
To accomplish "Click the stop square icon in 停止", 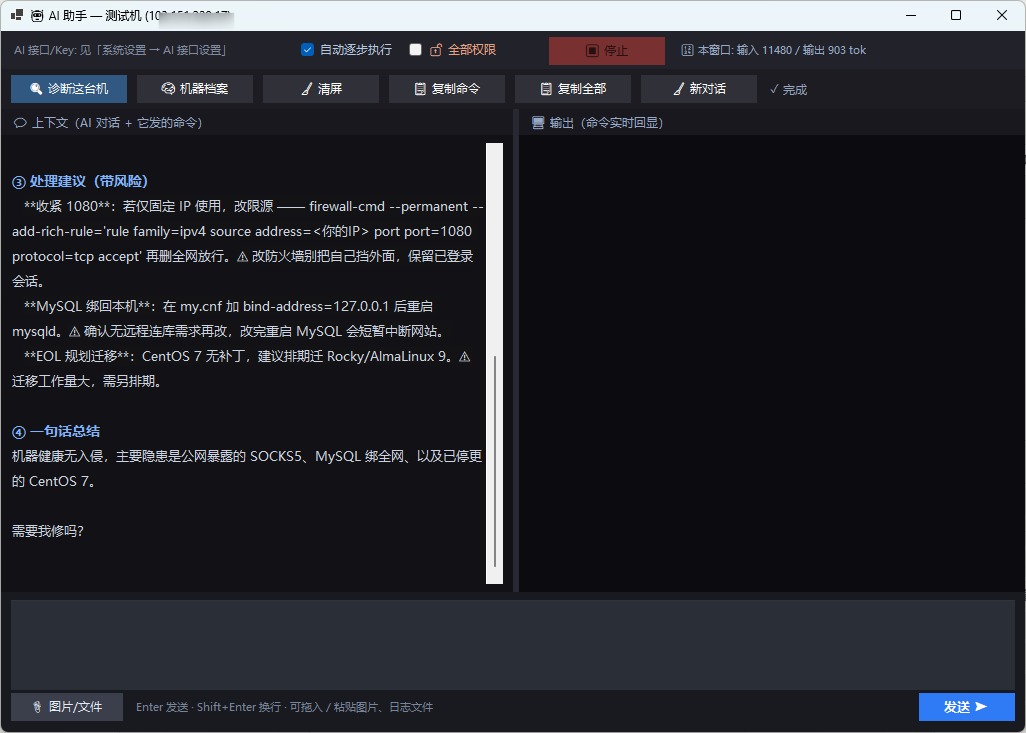I will [592, 50].
